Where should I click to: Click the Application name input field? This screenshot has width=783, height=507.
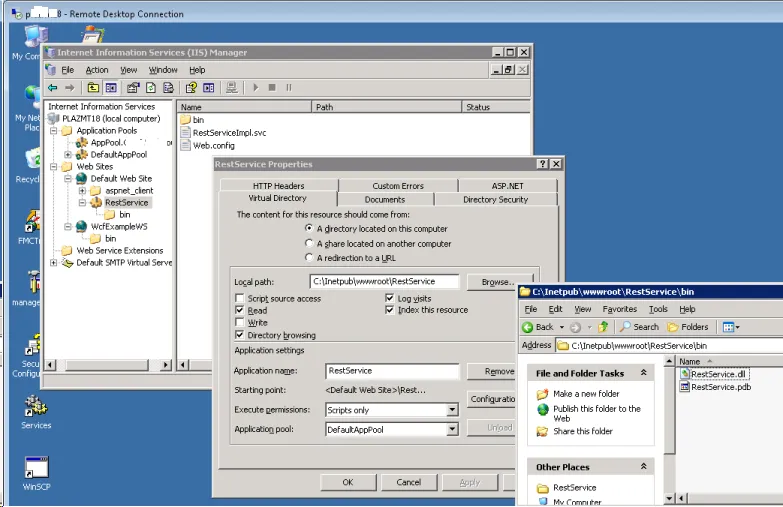coord(392,371)
